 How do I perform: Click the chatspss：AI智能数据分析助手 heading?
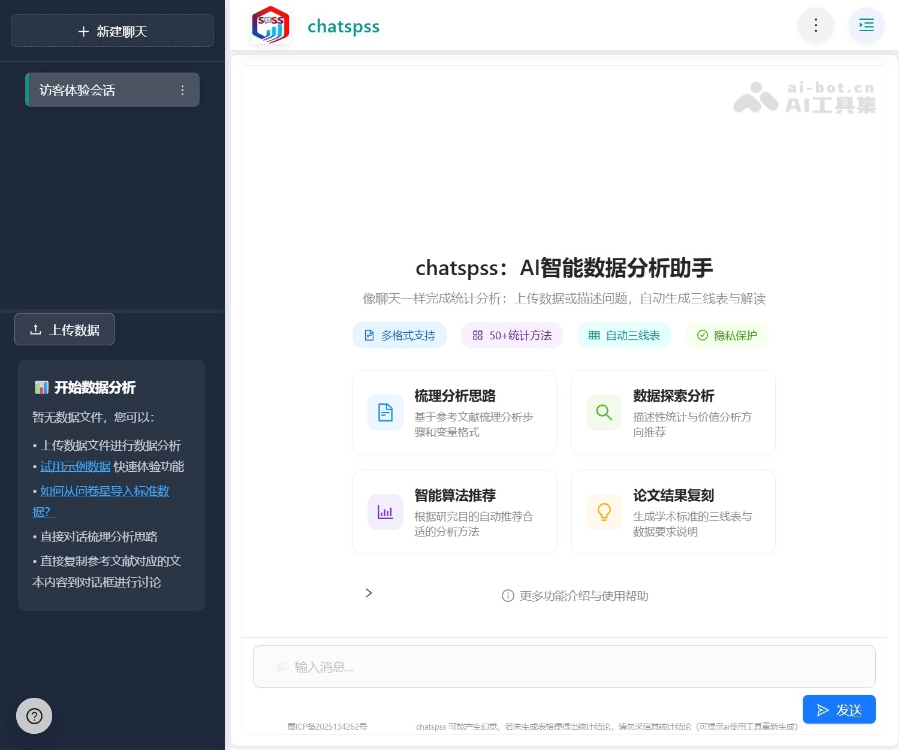564,268
